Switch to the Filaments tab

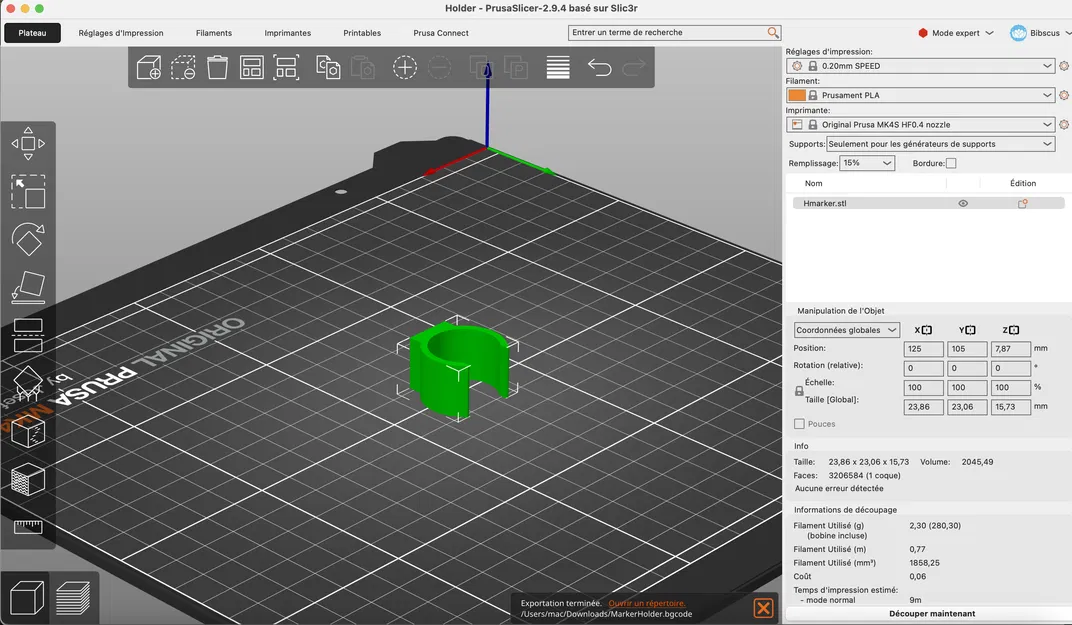pos(214,33)
